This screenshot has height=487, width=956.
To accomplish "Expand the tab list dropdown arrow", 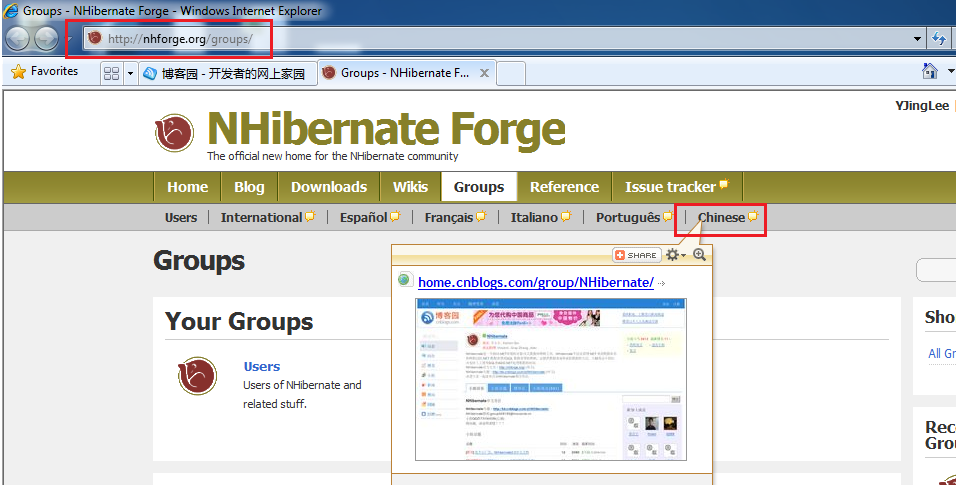I will tap(130, 74).
